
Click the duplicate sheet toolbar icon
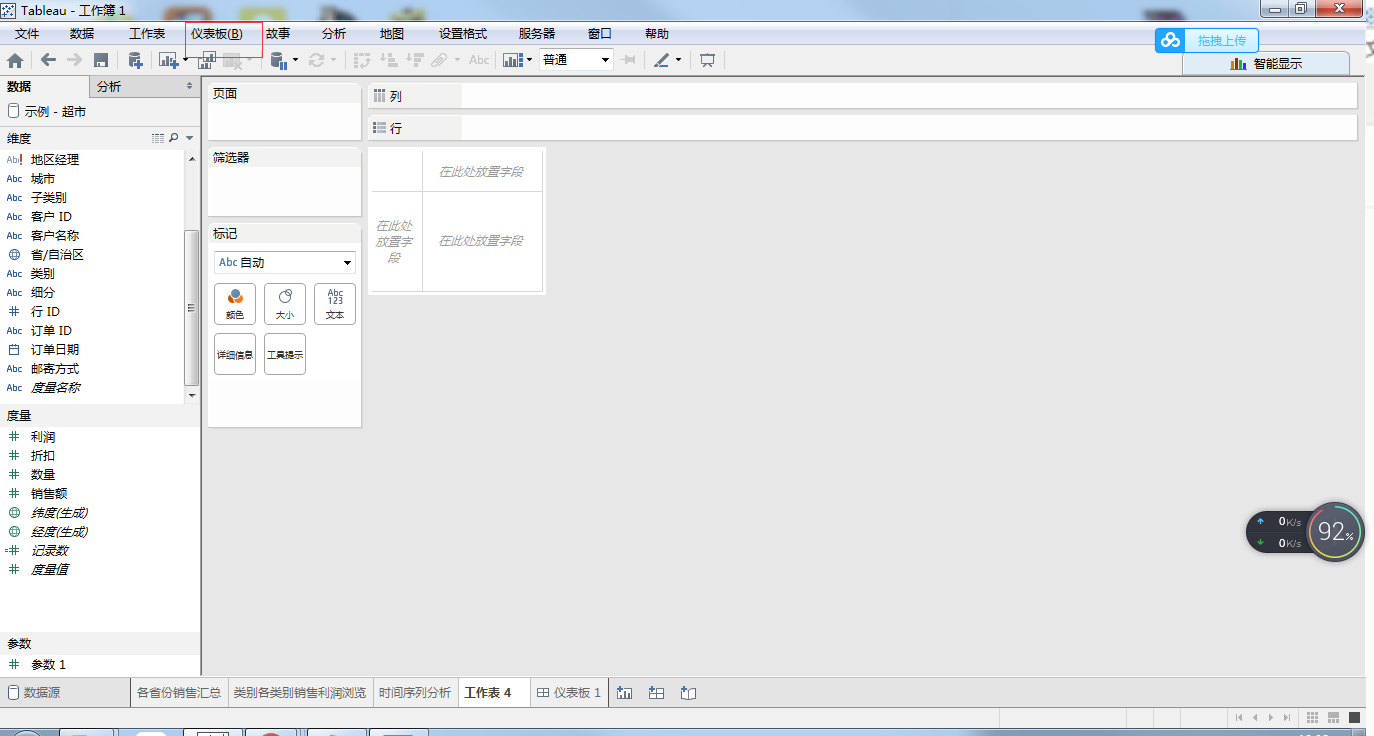[207, 60]
